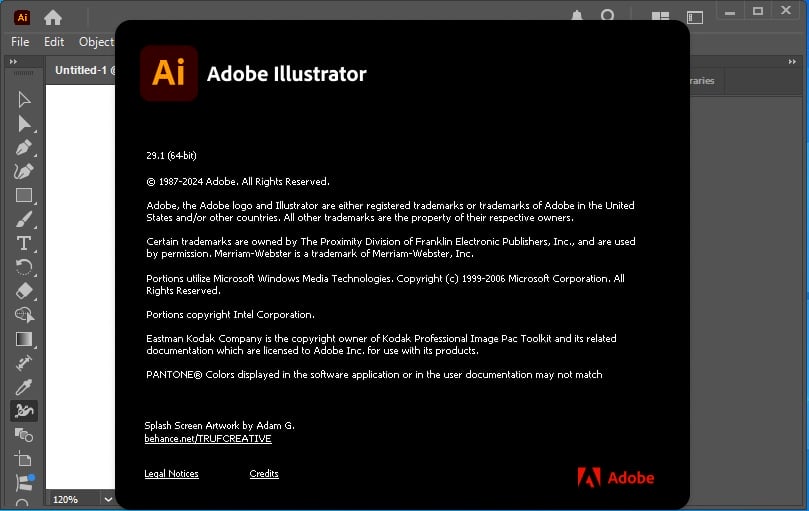Image resolution: width=809 pixels, height=511 pixels.
Task: Choose the Pen tool
Action: (x=24, y=148)
